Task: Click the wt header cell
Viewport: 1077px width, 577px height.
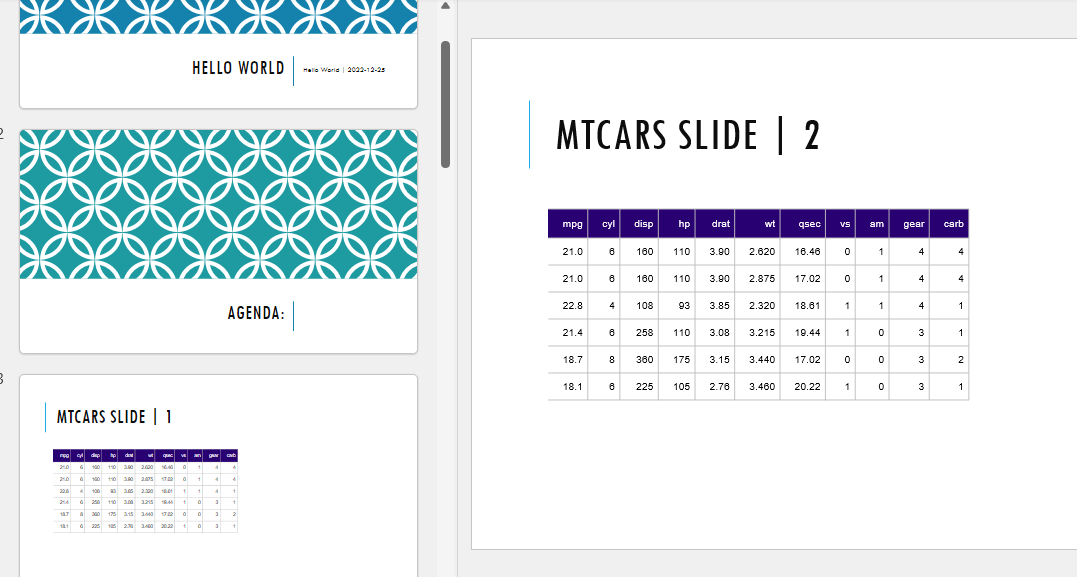Action: [x=758, y=224]
